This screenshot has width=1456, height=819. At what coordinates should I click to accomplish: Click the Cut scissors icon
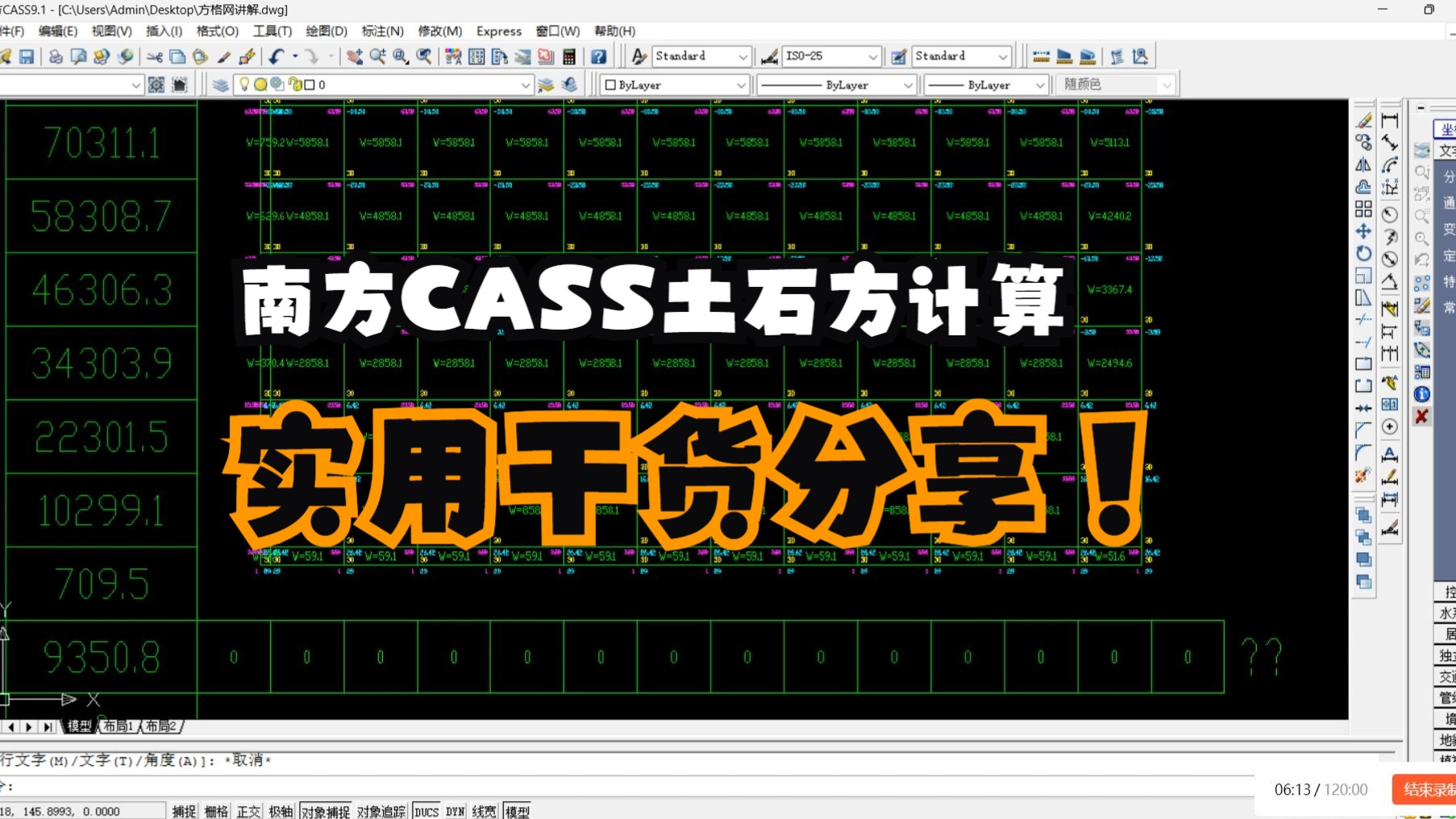(x=154, y=56)
